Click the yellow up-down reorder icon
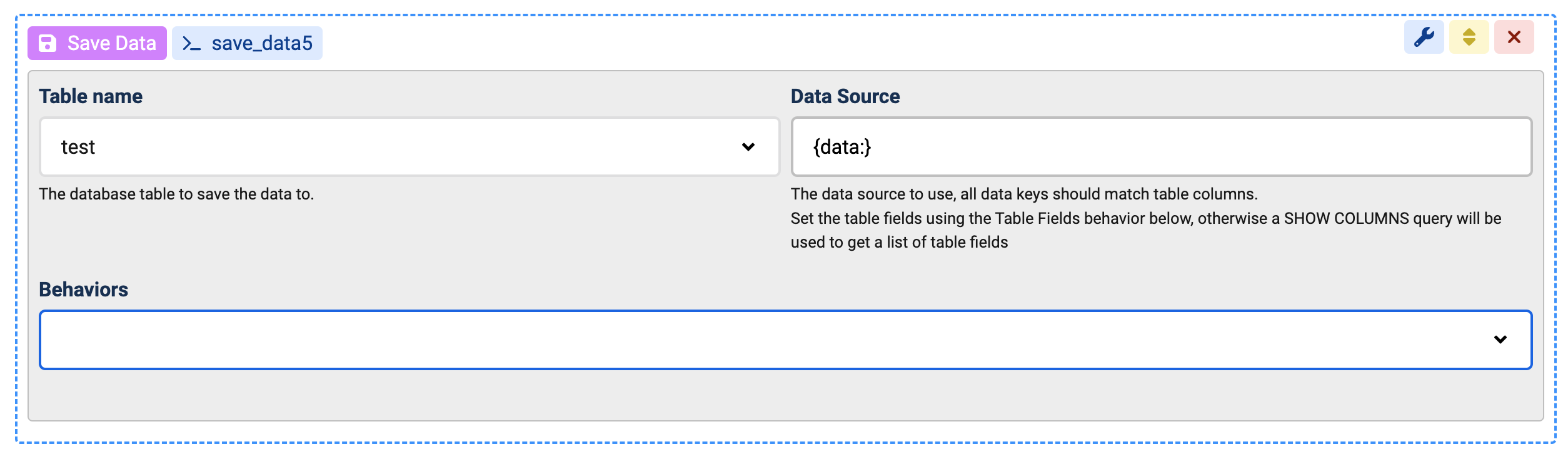The width and height of the screenshot is (1568, 459). 1469,38
